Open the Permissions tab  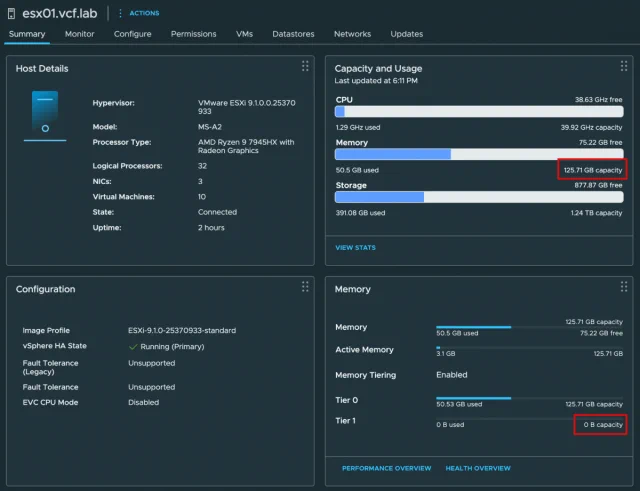pos(193,34)
